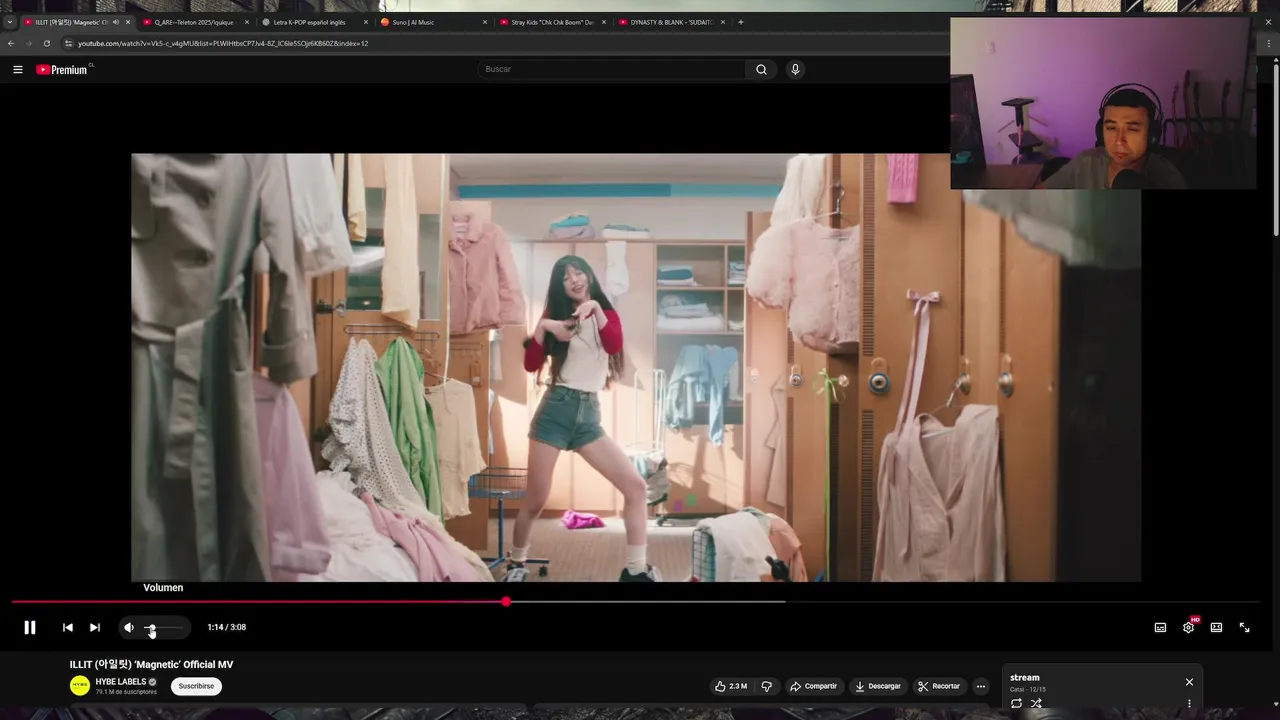Toggle shuffle on the stream playlist
This screenshot has width=1280, height=720.
[1036, 704]
